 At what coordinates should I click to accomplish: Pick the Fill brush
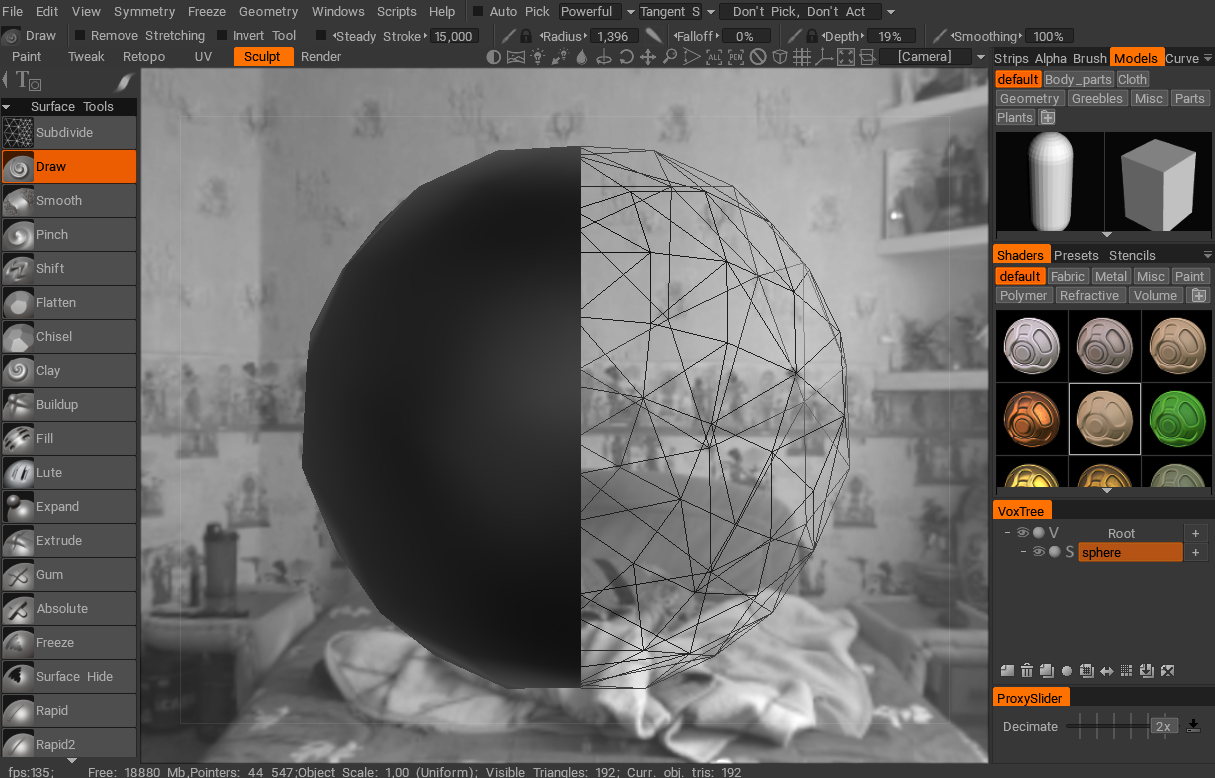(68, 438)
